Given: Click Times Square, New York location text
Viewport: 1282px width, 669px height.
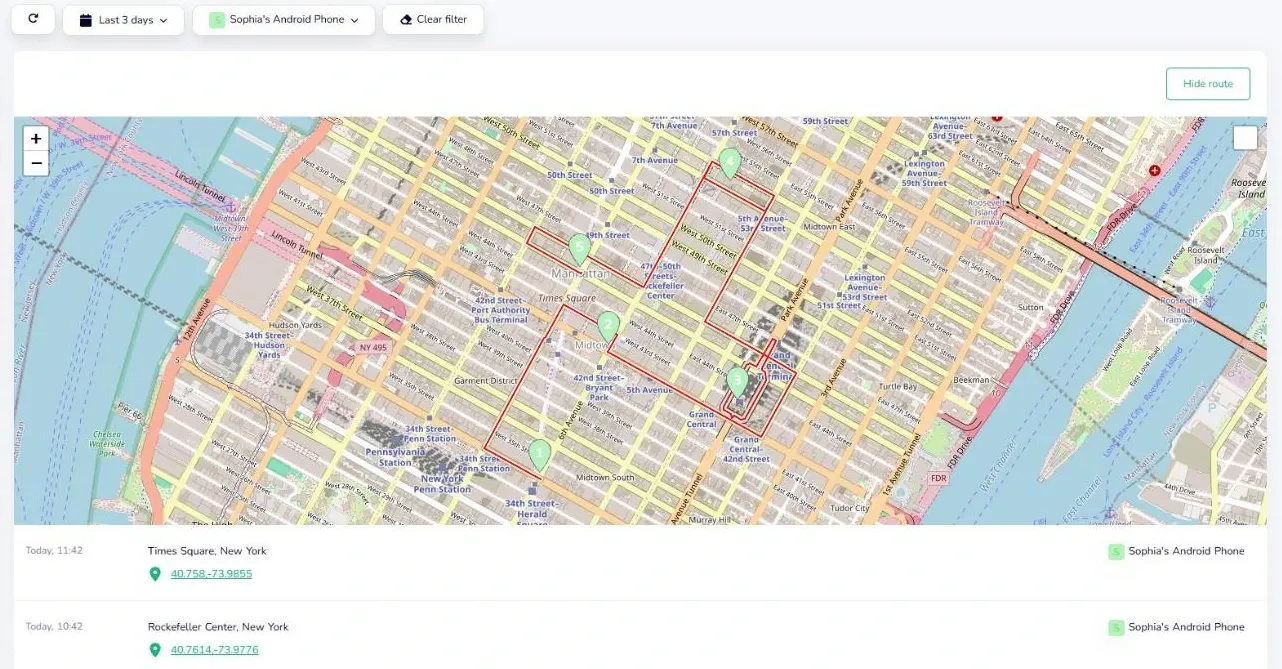Looking at the screenshot, I should click(x=207, y=551).
